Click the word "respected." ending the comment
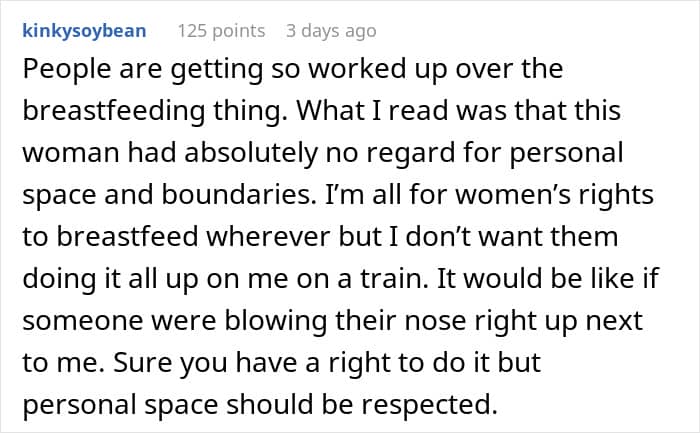Viewport: 700px width, 433px height. tap(429, 405)
